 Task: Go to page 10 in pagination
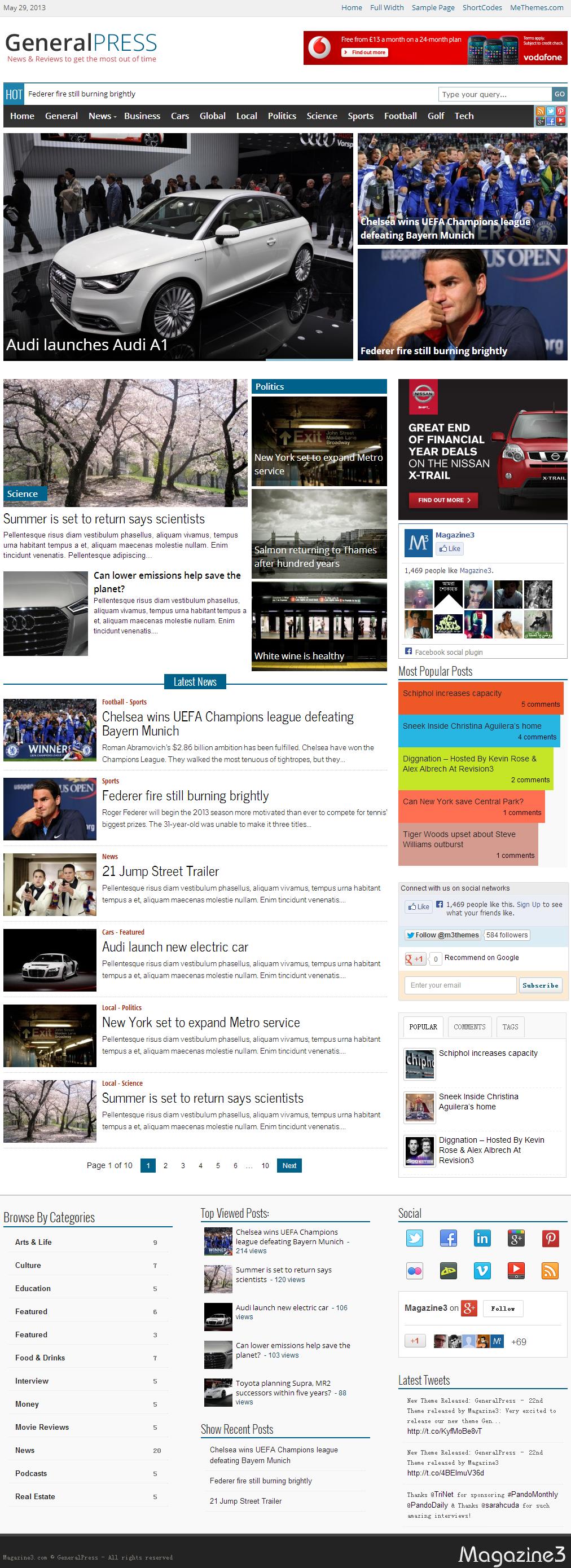coord(265,1166)
